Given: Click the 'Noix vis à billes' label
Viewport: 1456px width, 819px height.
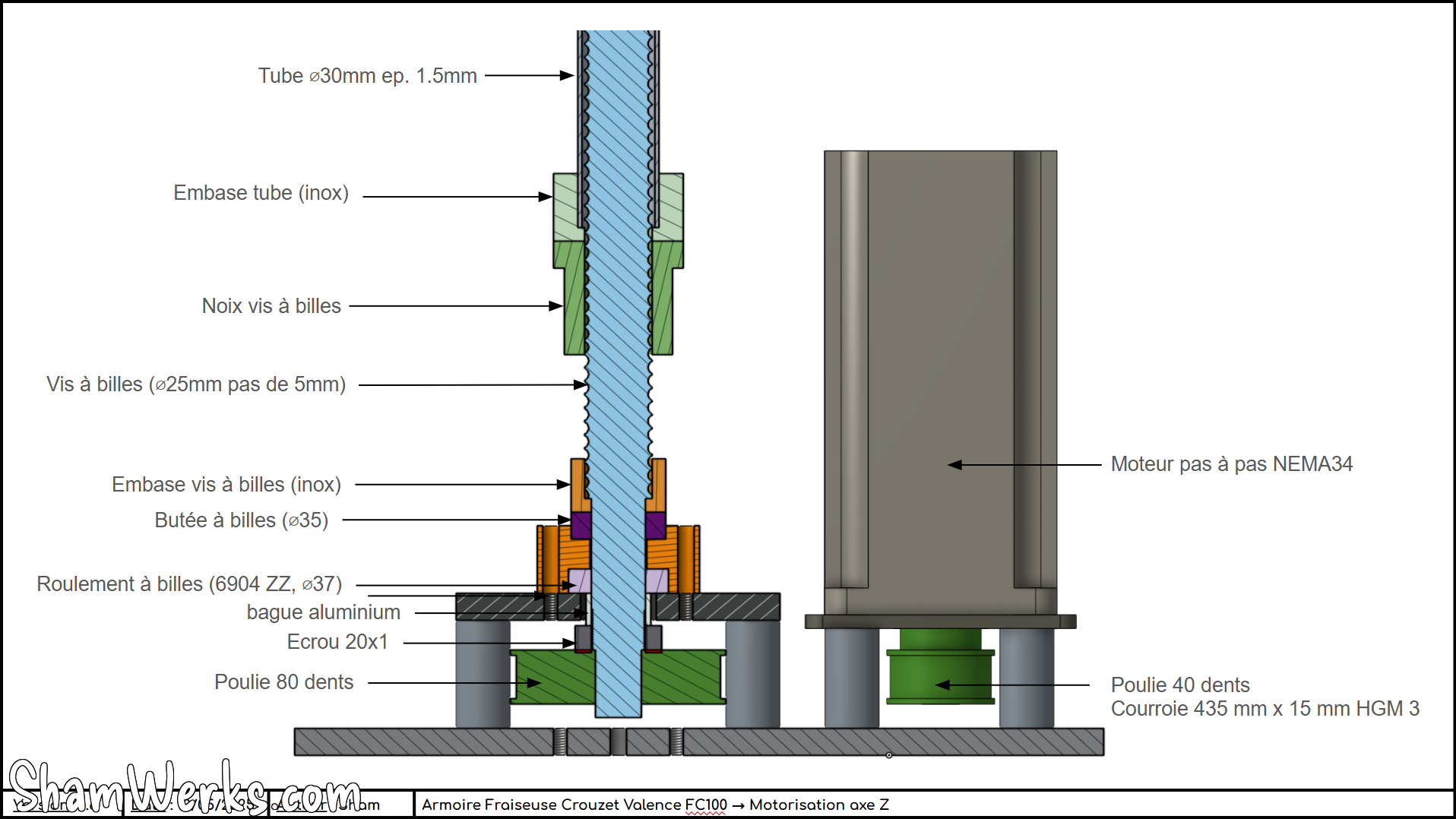Looking at the screenshot, I should click(271, 306).
